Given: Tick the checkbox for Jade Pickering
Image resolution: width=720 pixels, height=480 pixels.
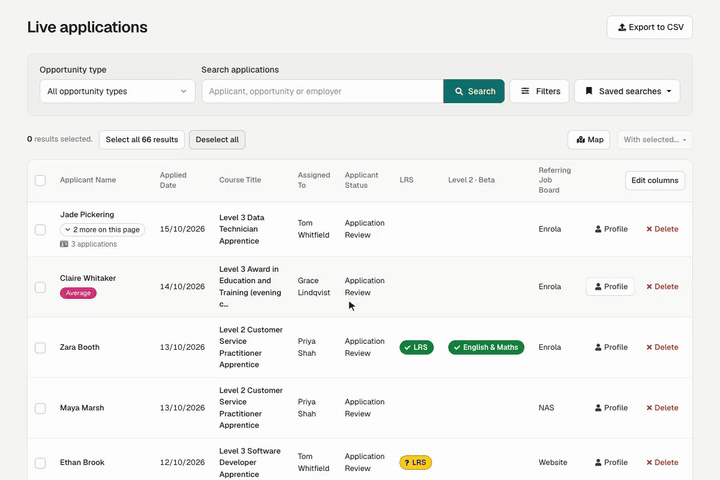Looking at the screenshot, I should (40, 229).
